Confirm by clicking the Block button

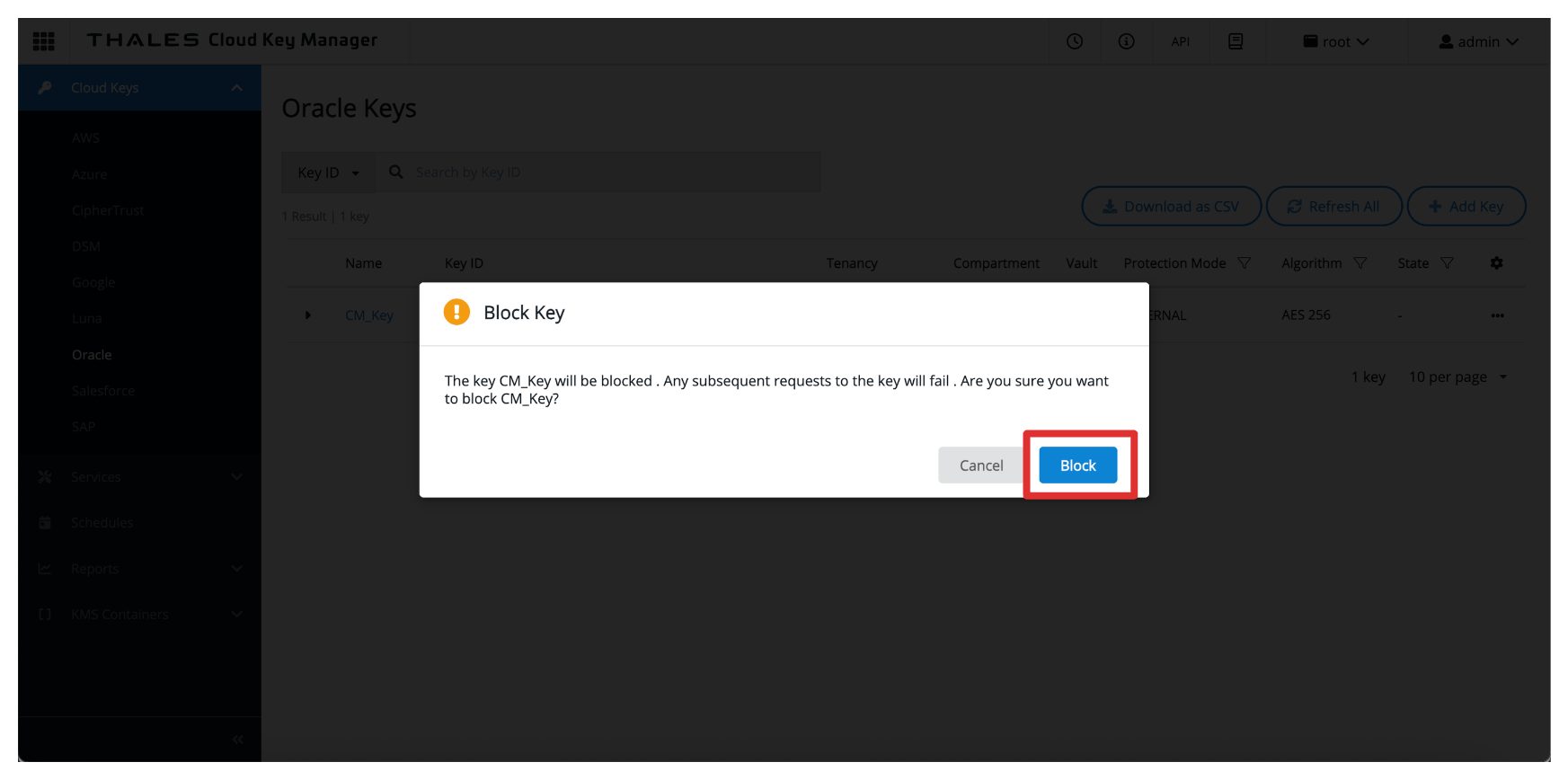tap(1077, 465)
